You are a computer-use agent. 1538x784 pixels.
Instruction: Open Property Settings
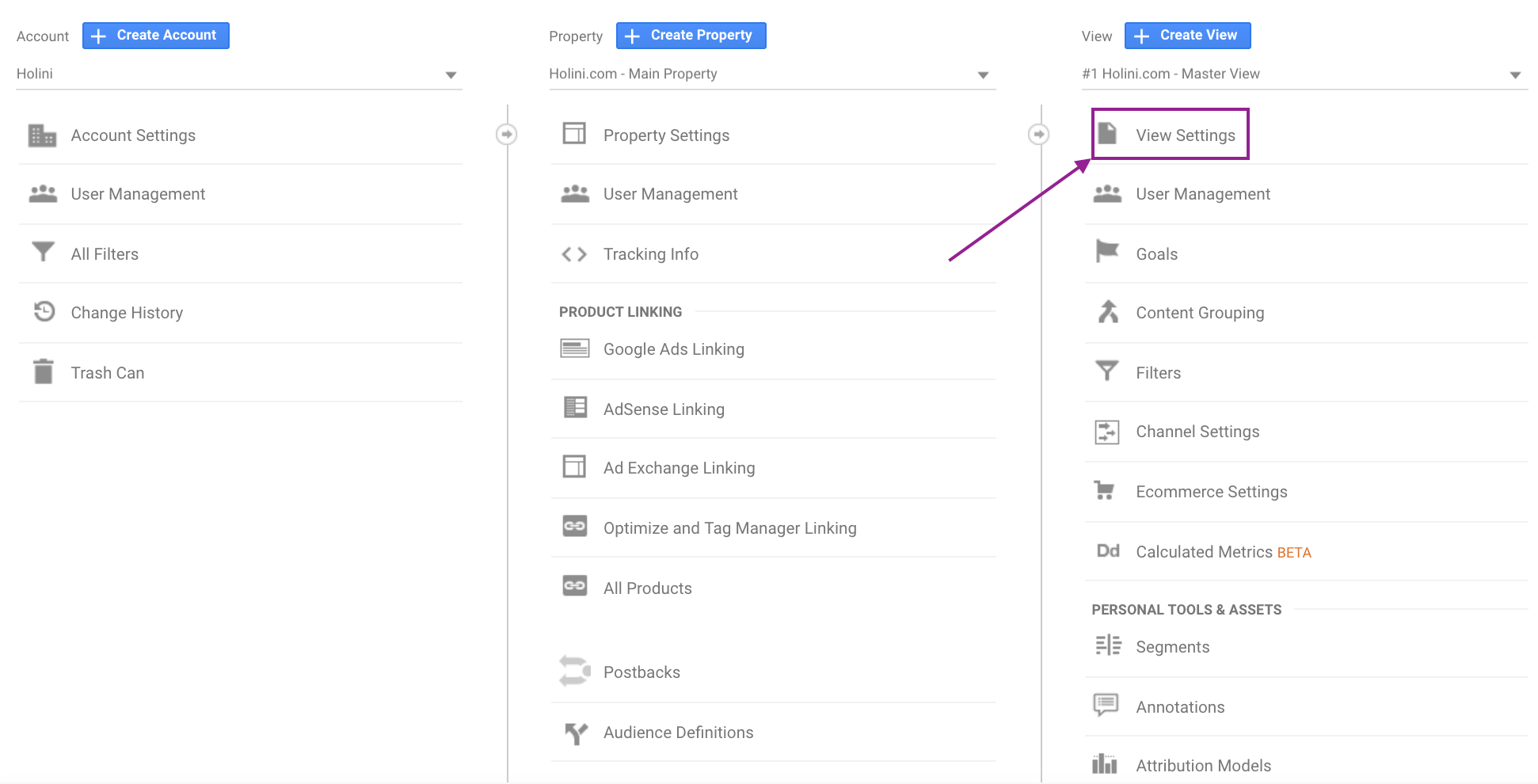pos(667,135)
